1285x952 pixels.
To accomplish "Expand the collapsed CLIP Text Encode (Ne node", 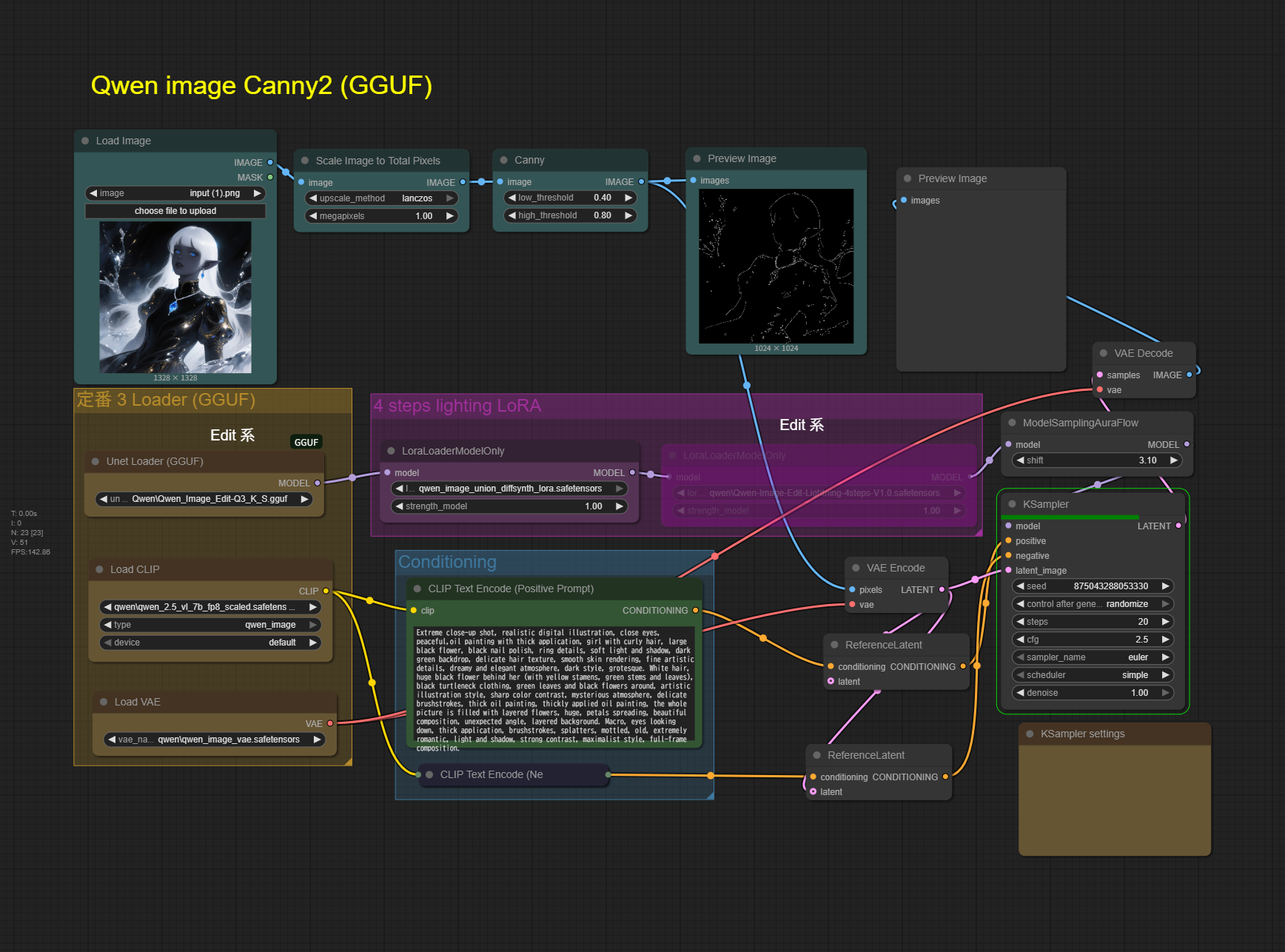I will (x=429, y=774).
